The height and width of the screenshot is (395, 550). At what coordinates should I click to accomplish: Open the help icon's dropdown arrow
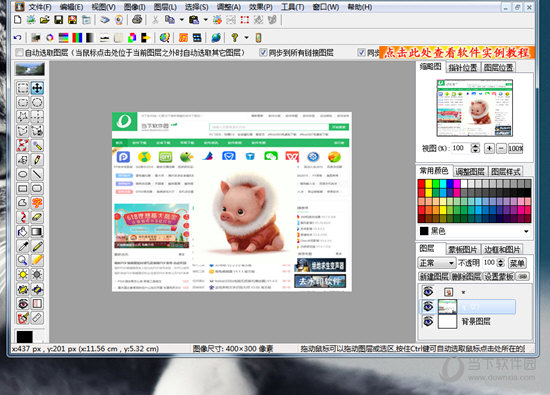[x=247, y=37]
